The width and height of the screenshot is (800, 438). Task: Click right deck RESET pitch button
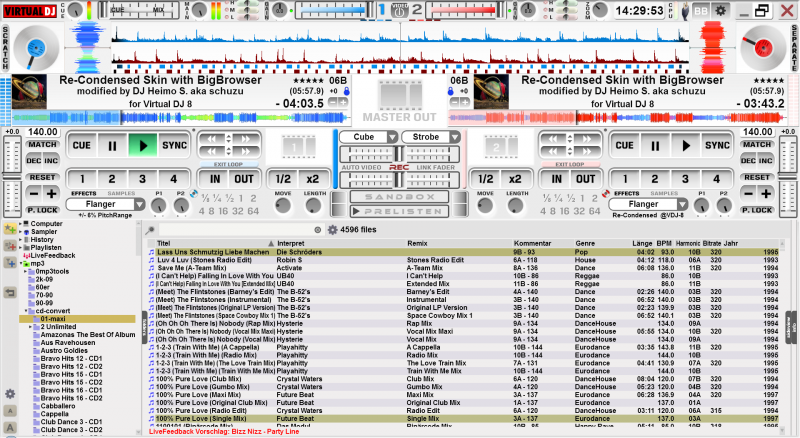(x=757, y=178)
